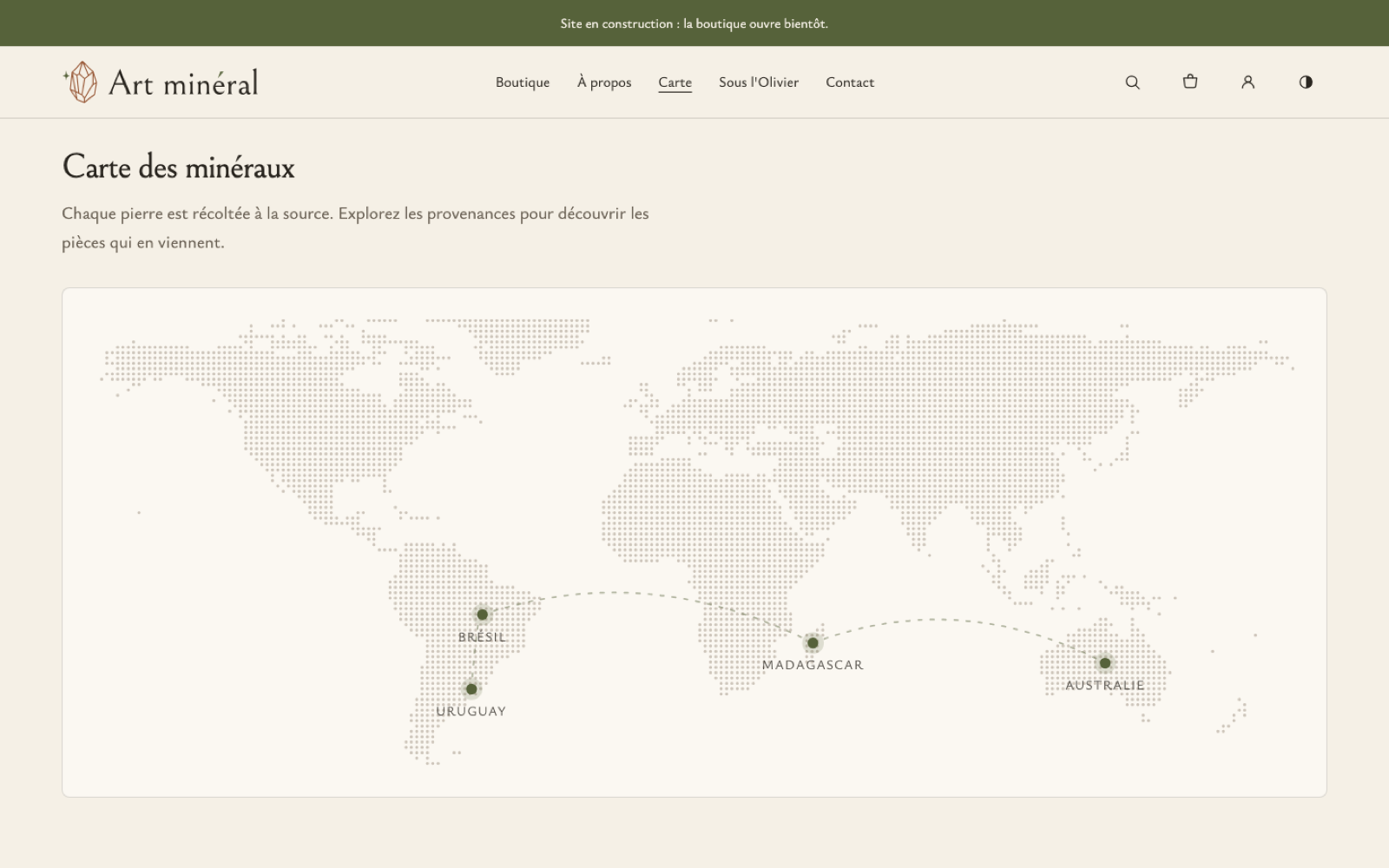This screenshot has height=868, width=1389.
Task: Click the Art minéral brand name text
Action: [183, 83]
